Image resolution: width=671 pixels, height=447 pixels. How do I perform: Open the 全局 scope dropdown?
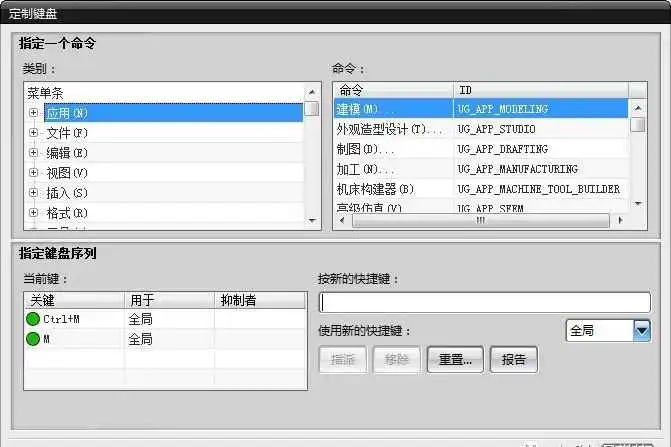tap(642, 330)
